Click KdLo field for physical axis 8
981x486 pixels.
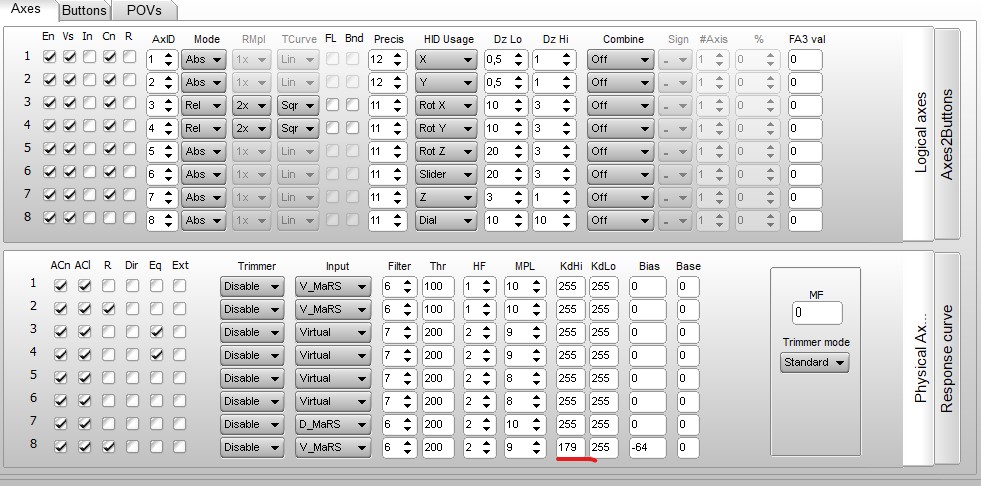pos(603,447)
